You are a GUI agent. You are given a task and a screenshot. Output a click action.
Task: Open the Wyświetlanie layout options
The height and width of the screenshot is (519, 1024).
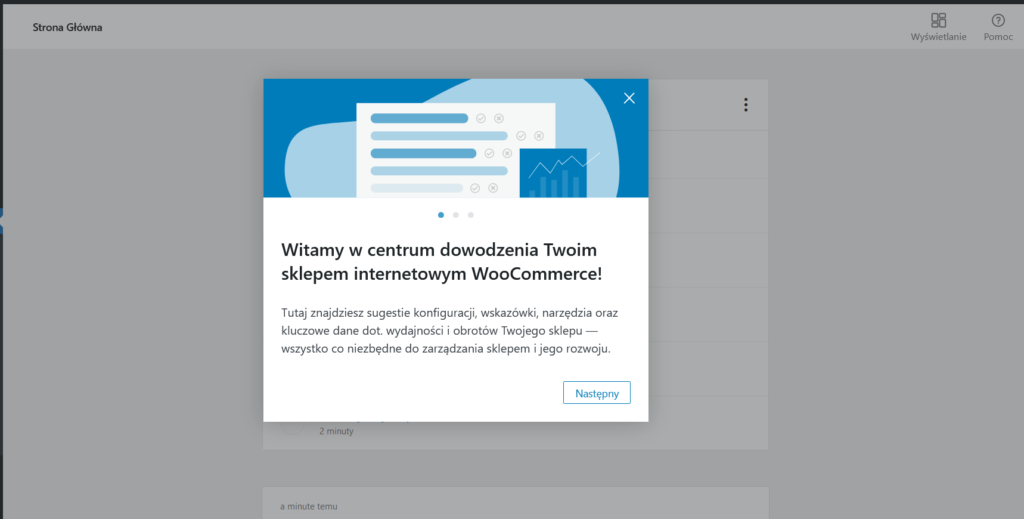point(938,27)
